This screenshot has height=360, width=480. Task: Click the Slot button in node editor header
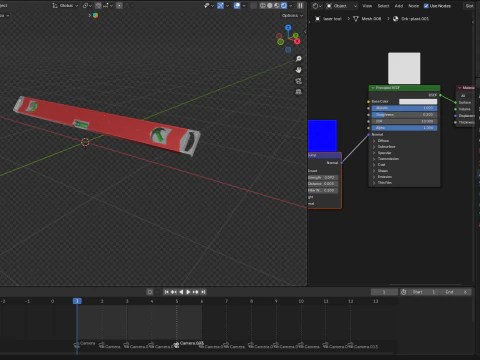click(469, 6)
